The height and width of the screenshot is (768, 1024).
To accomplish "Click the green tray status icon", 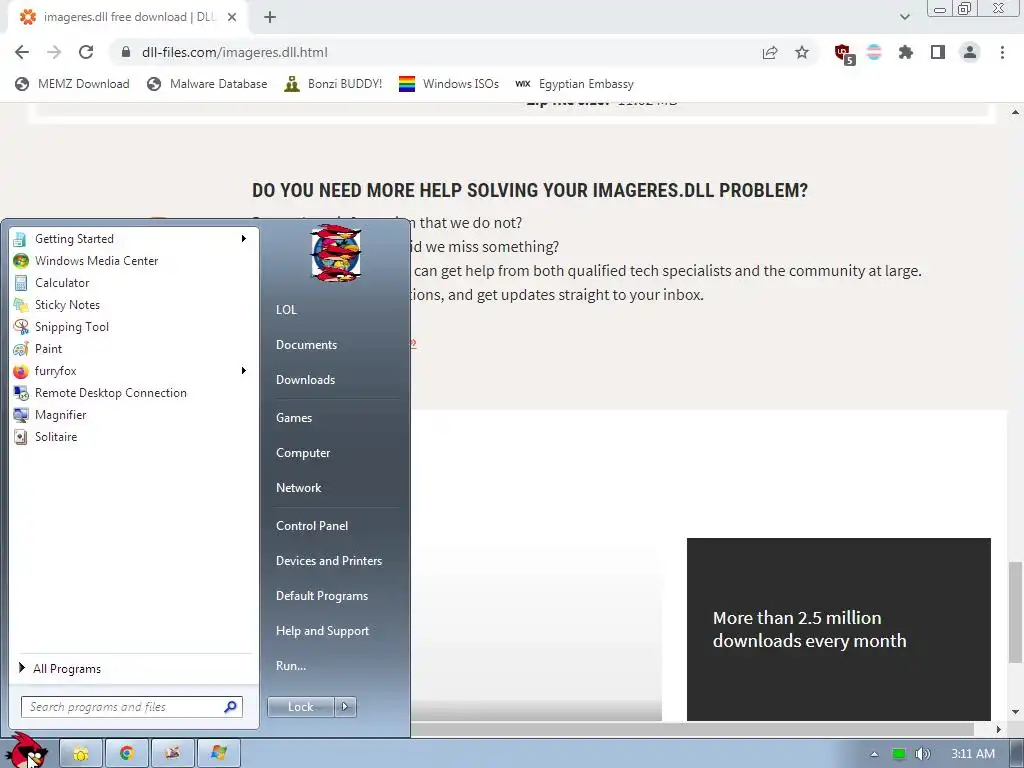I will (899, 754).
